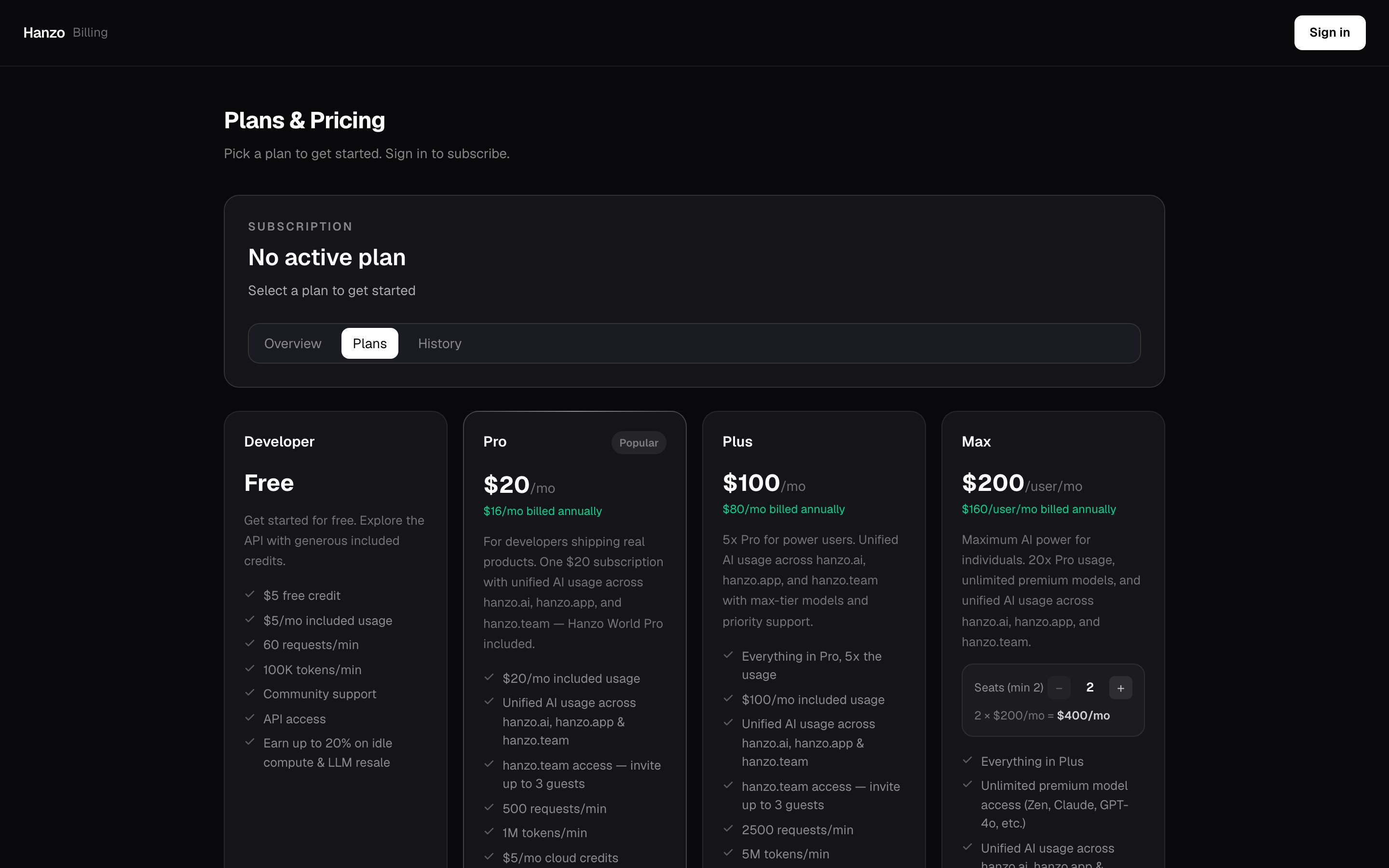Click the "Plans & Pricing" heading
Image resolution: width=1389 pixels, height=868 pixels.
click(x=304, y=121)
